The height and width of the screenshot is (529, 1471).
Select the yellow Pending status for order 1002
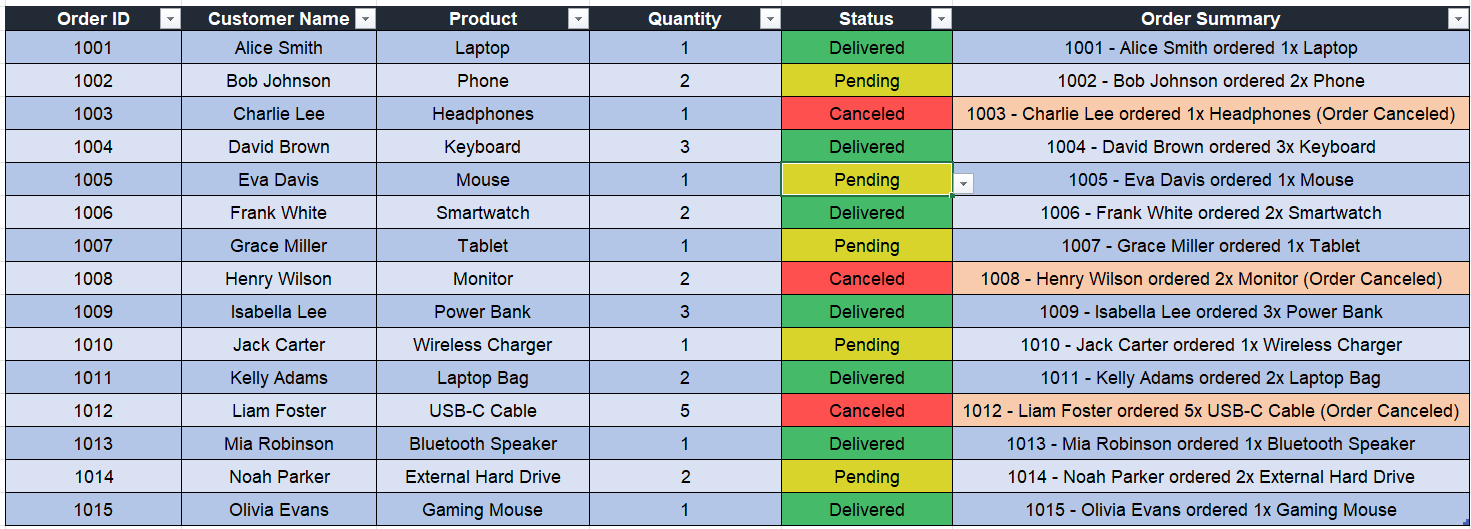tap(866, 81)
